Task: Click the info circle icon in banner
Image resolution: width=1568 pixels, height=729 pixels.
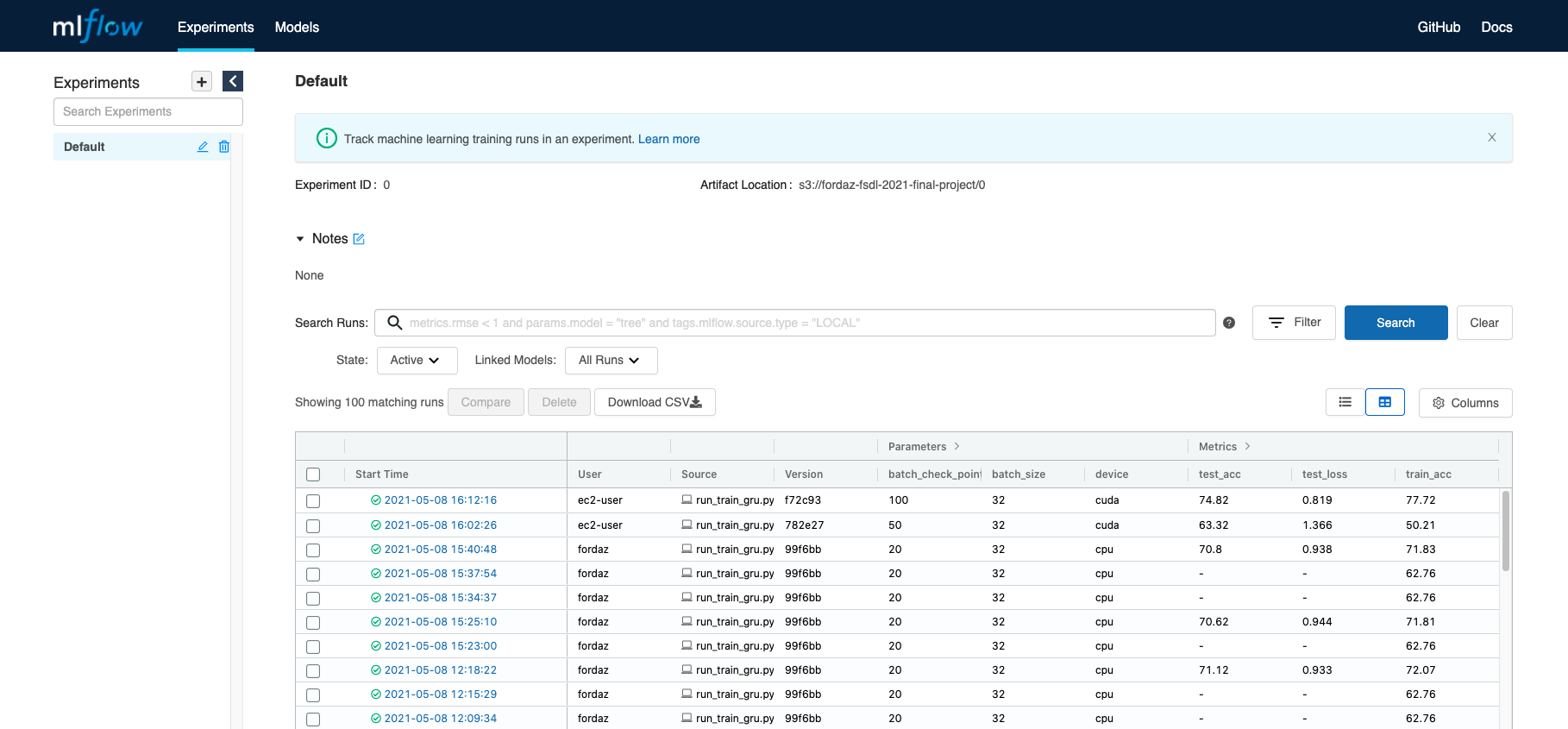Action: click(x=327, y=138)
